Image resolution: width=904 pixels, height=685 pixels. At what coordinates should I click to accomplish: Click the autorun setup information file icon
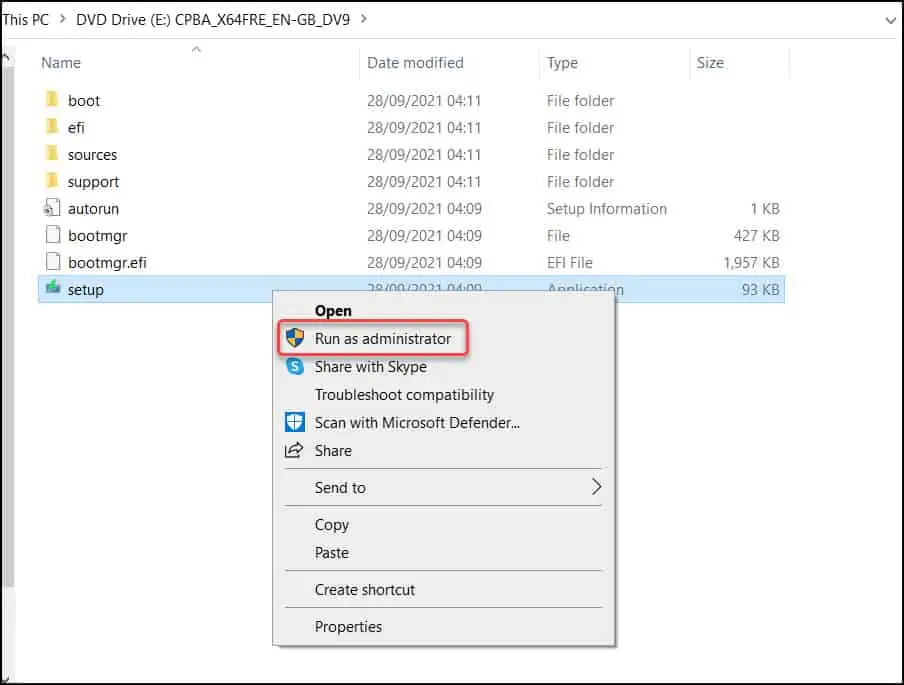click(52, 208)
